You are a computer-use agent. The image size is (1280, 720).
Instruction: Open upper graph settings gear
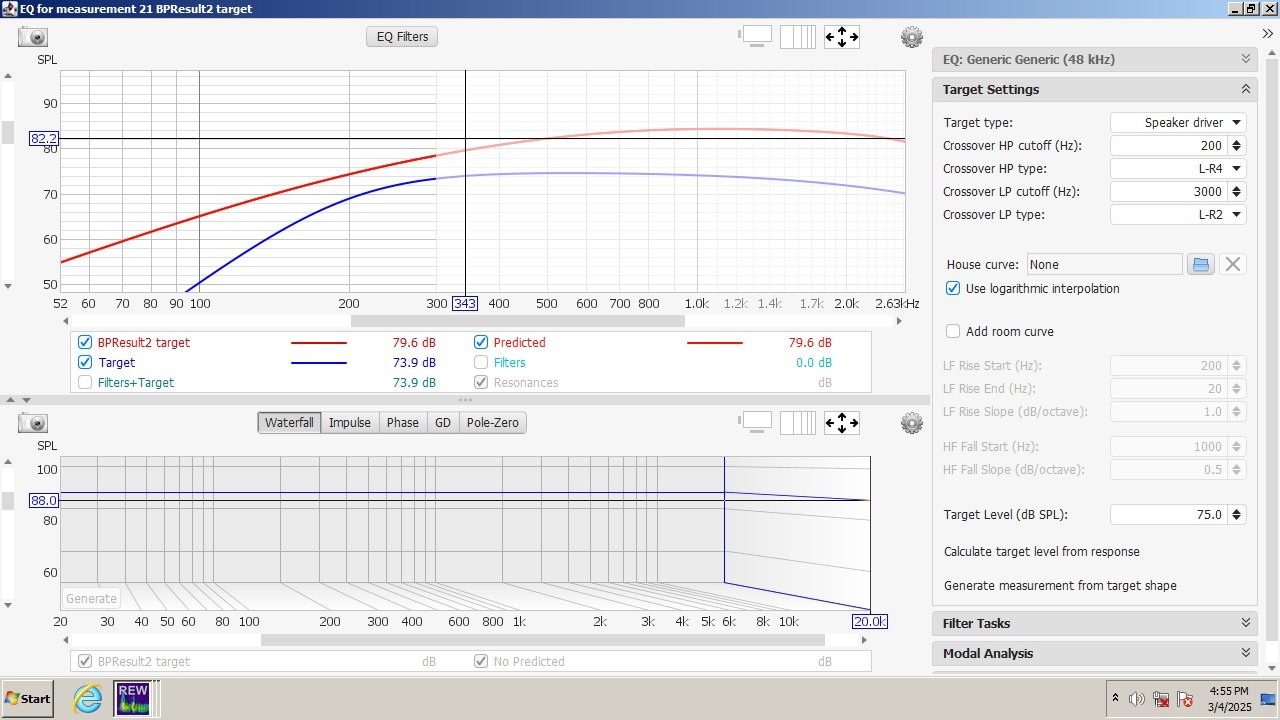tap(911, 37)
